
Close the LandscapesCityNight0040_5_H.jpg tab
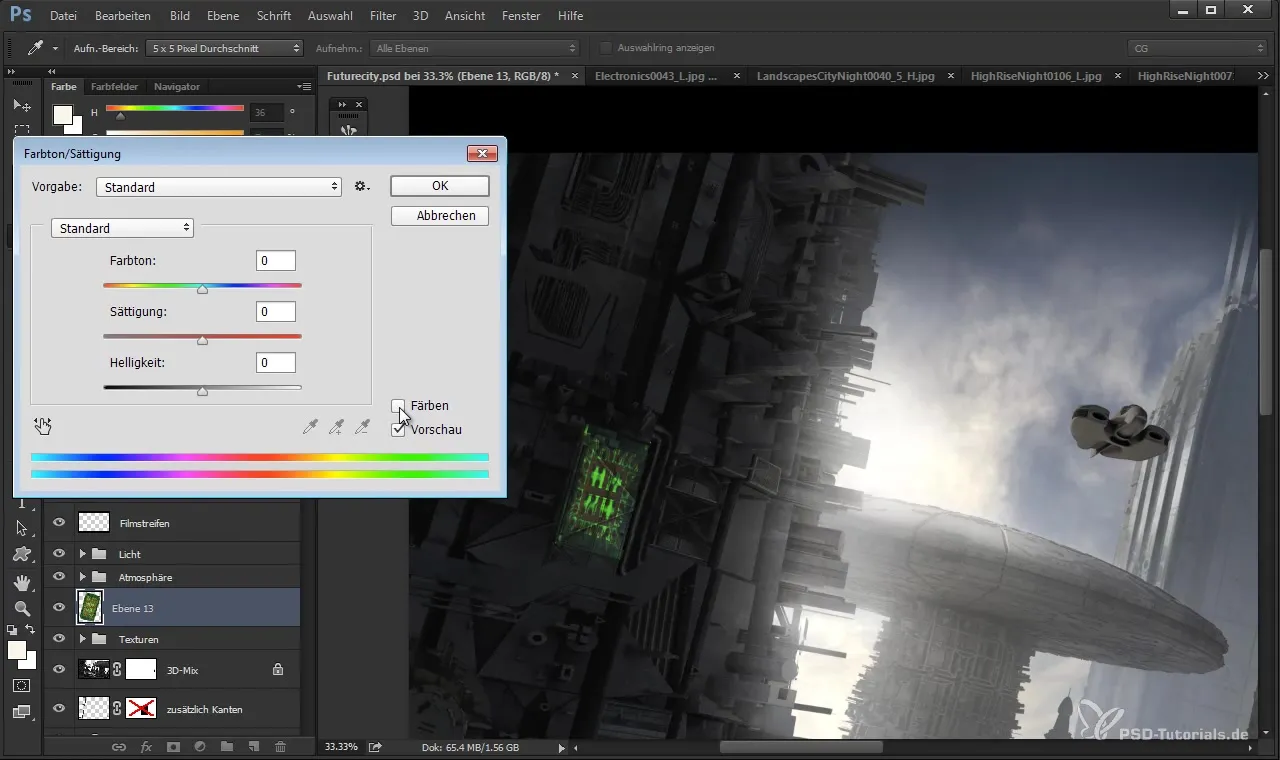[949, 76]
